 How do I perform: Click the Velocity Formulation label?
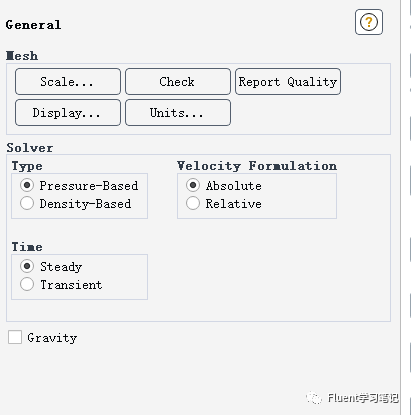(257, 166)
